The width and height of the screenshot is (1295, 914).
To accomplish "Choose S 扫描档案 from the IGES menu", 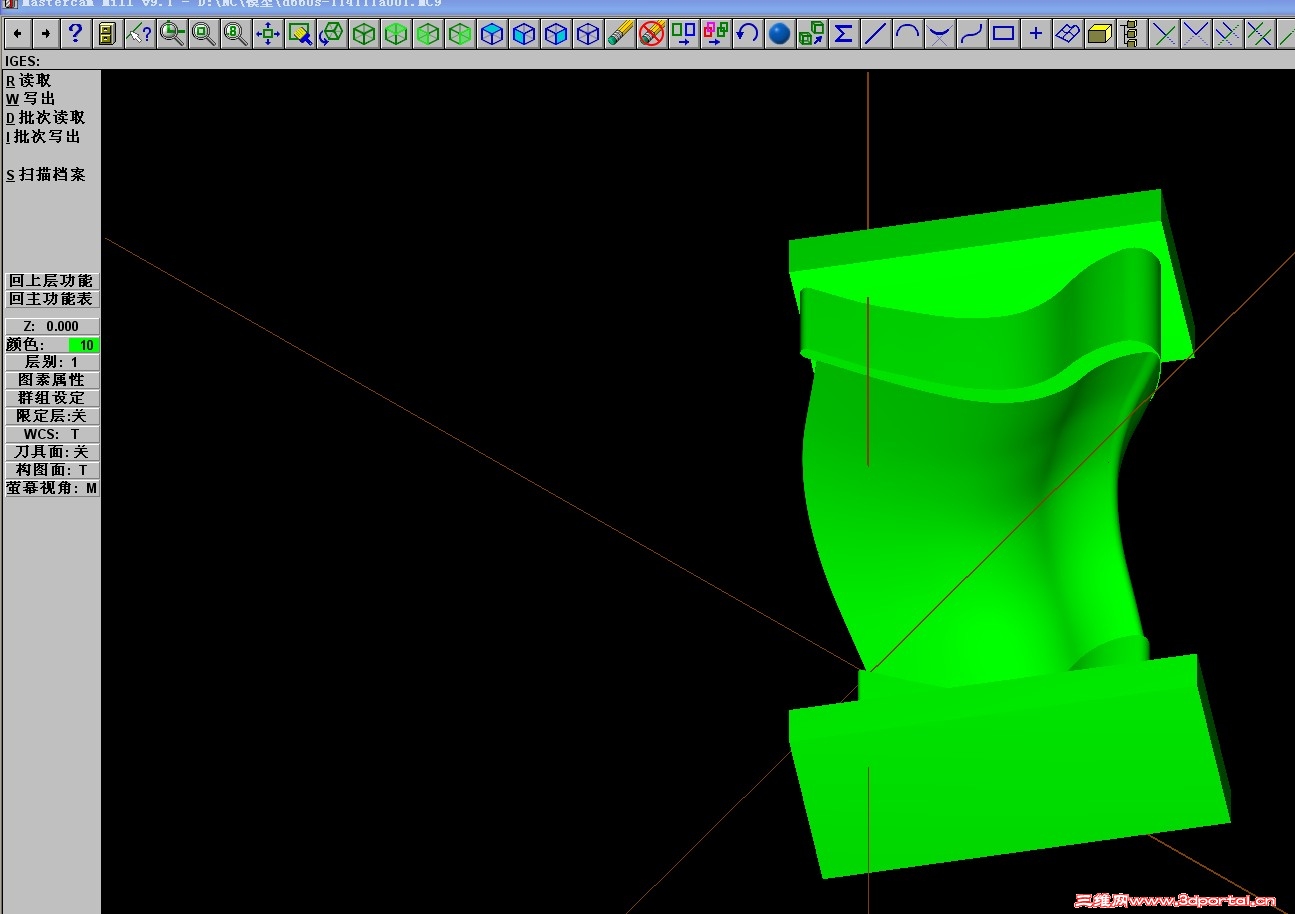I will click(46, 175).
